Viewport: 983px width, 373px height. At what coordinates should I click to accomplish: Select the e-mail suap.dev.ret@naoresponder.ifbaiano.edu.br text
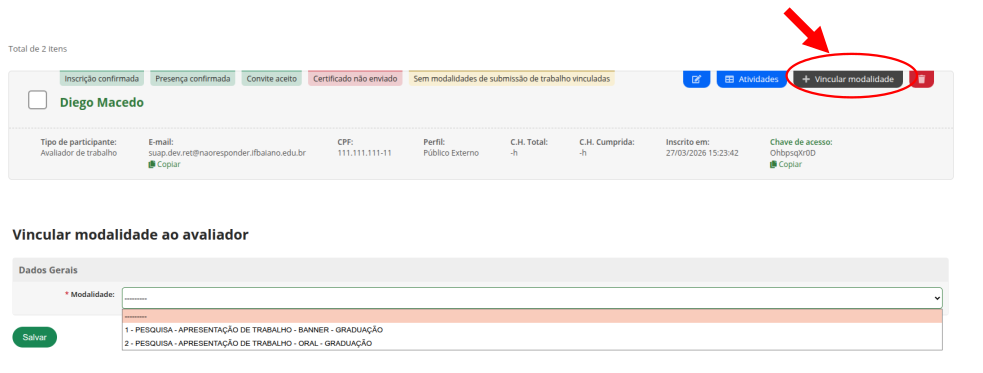(x=227, y=153)
